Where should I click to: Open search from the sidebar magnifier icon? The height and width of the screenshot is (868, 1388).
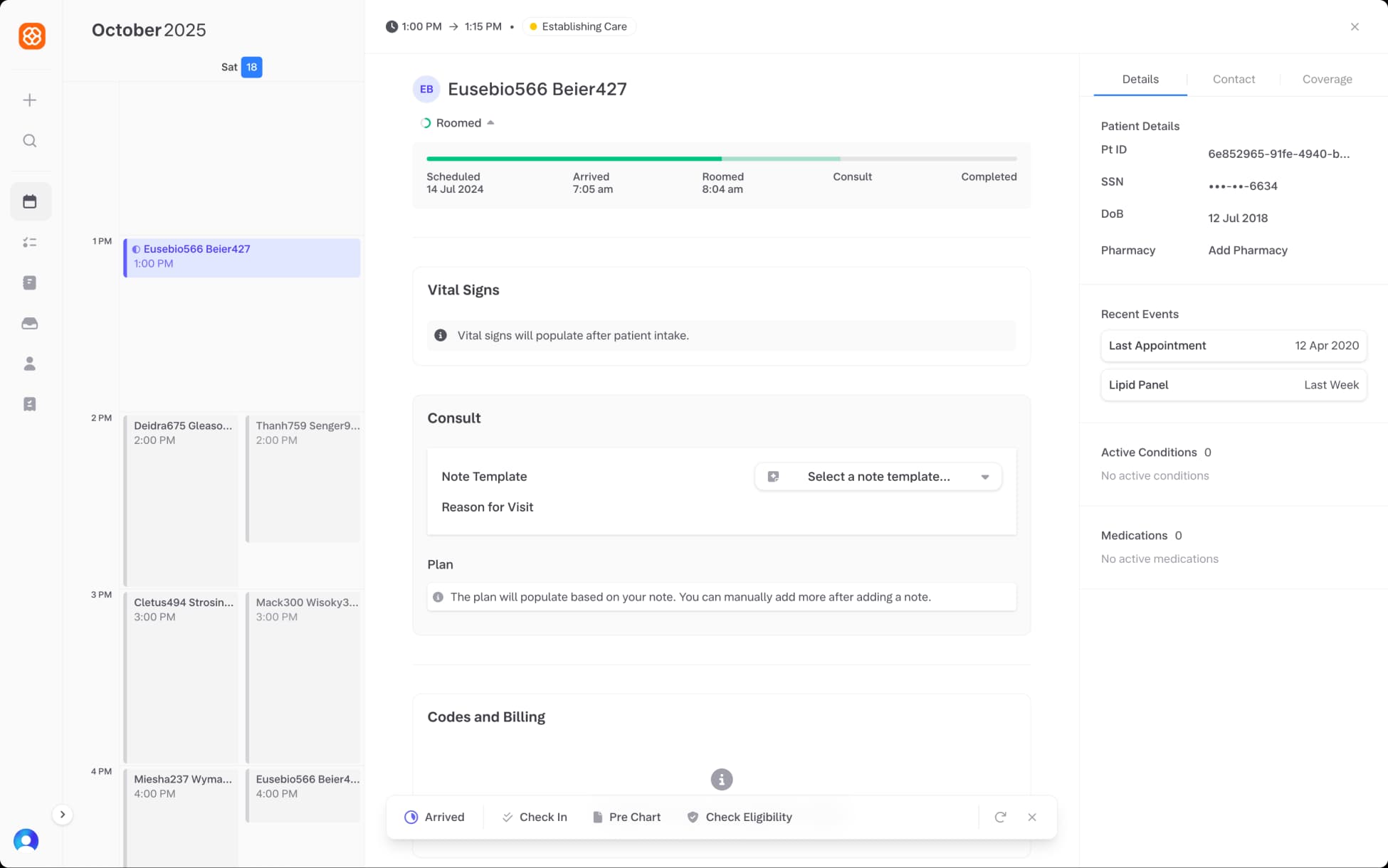30,141
